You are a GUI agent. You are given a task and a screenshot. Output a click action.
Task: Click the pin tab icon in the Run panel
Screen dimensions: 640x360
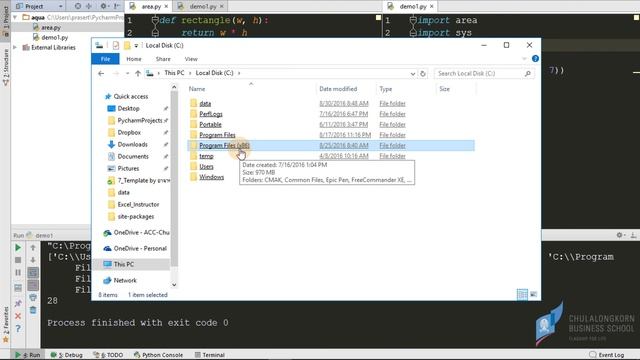point(18,303)
